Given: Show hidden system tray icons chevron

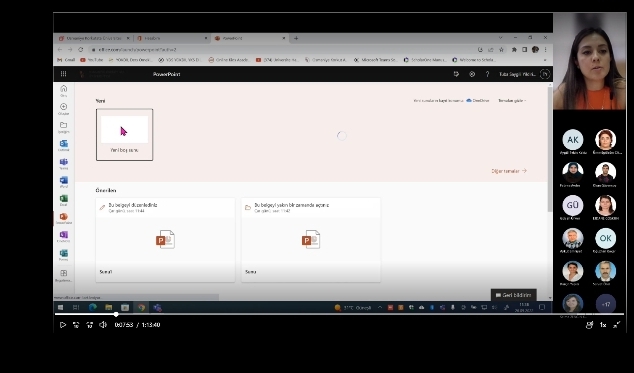Looking at the screenshot, I should 380,307.
